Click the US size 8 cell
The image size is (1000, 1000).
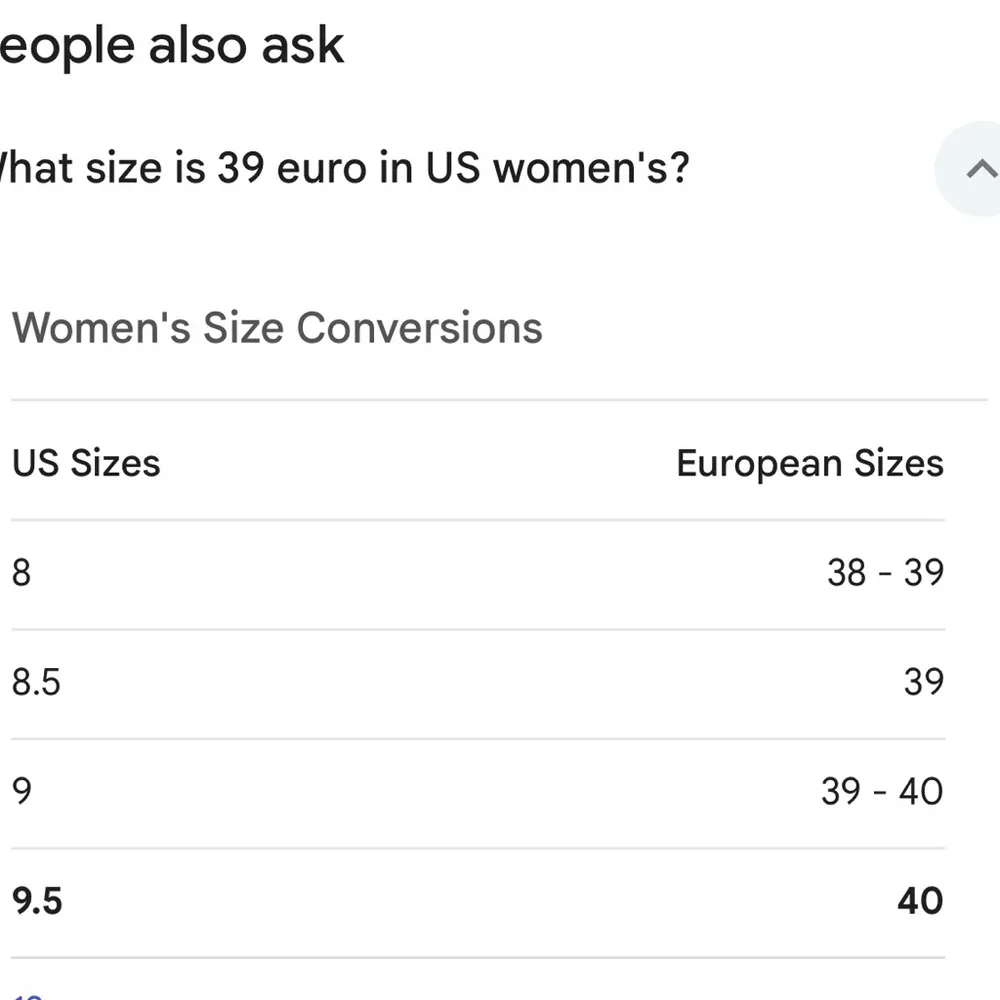(22, 573)
